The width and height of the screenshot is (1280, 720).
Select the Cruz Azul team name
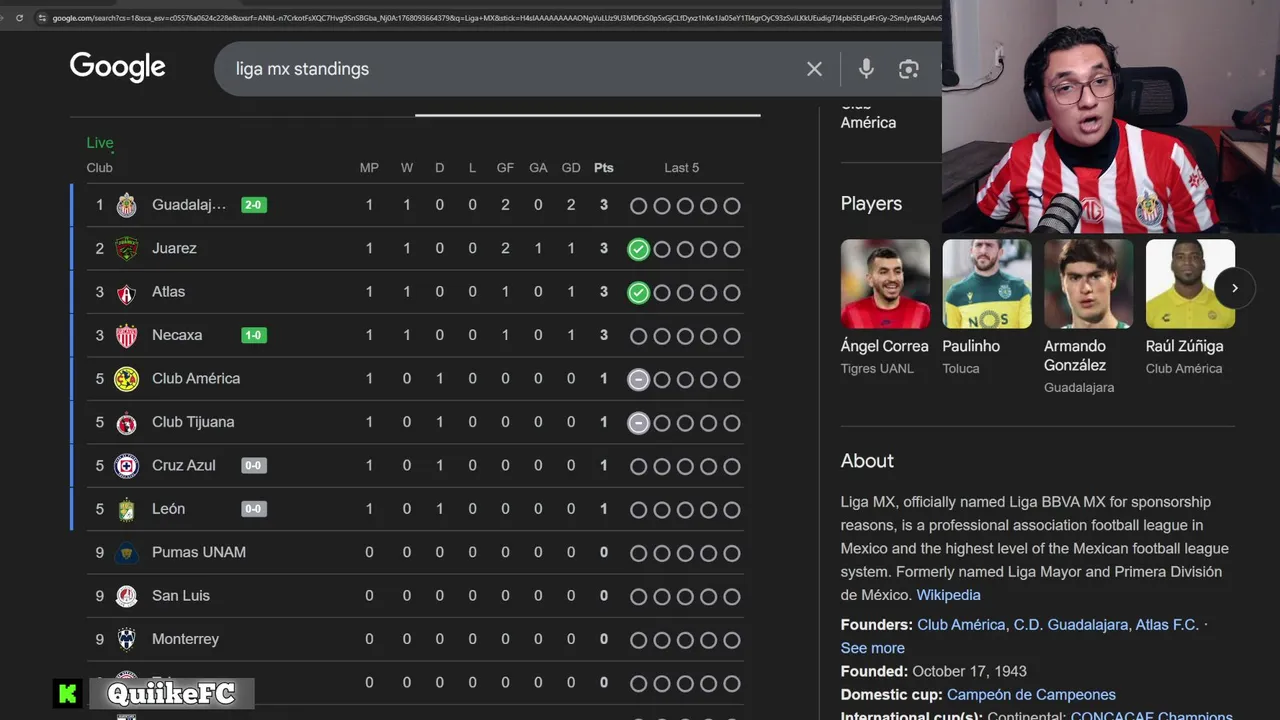(184, 465)
